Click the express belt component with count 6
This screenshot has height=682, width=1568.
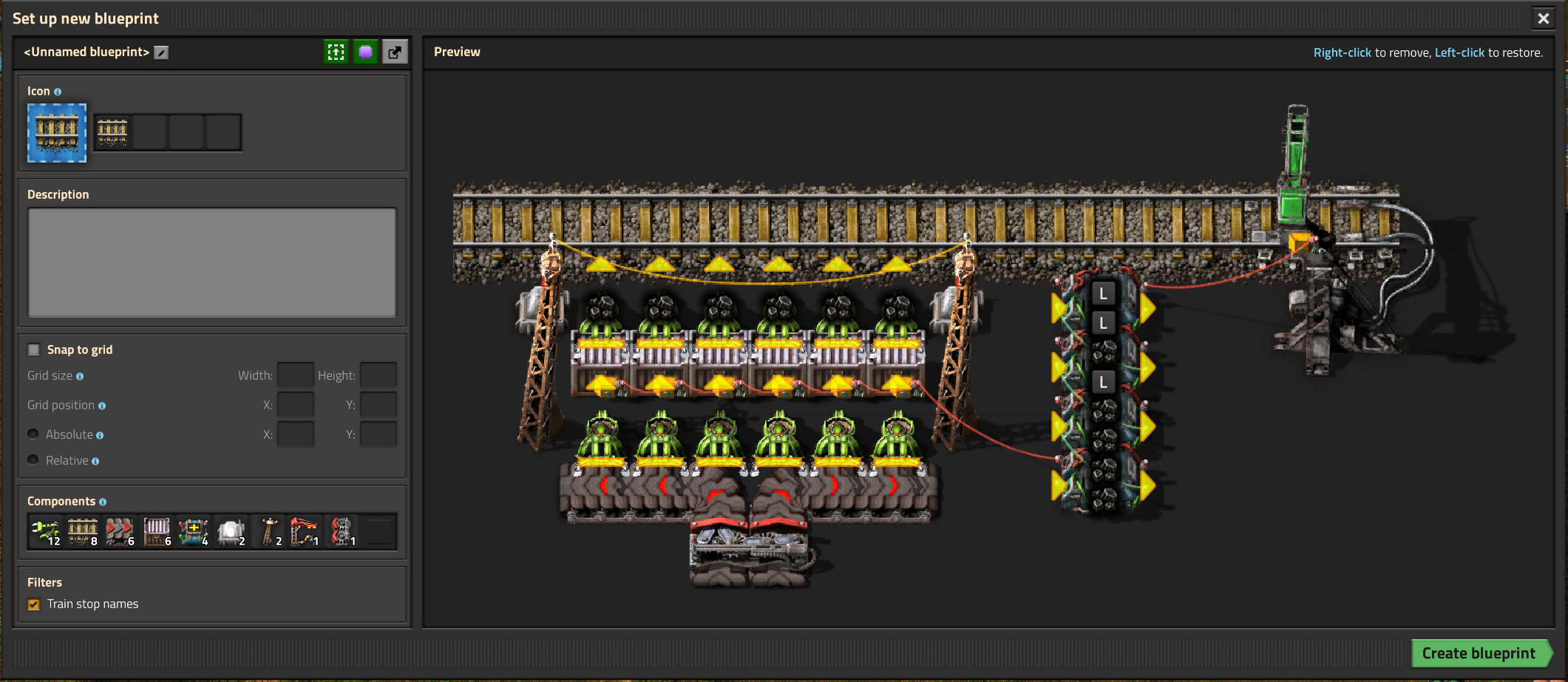[120, 531]
